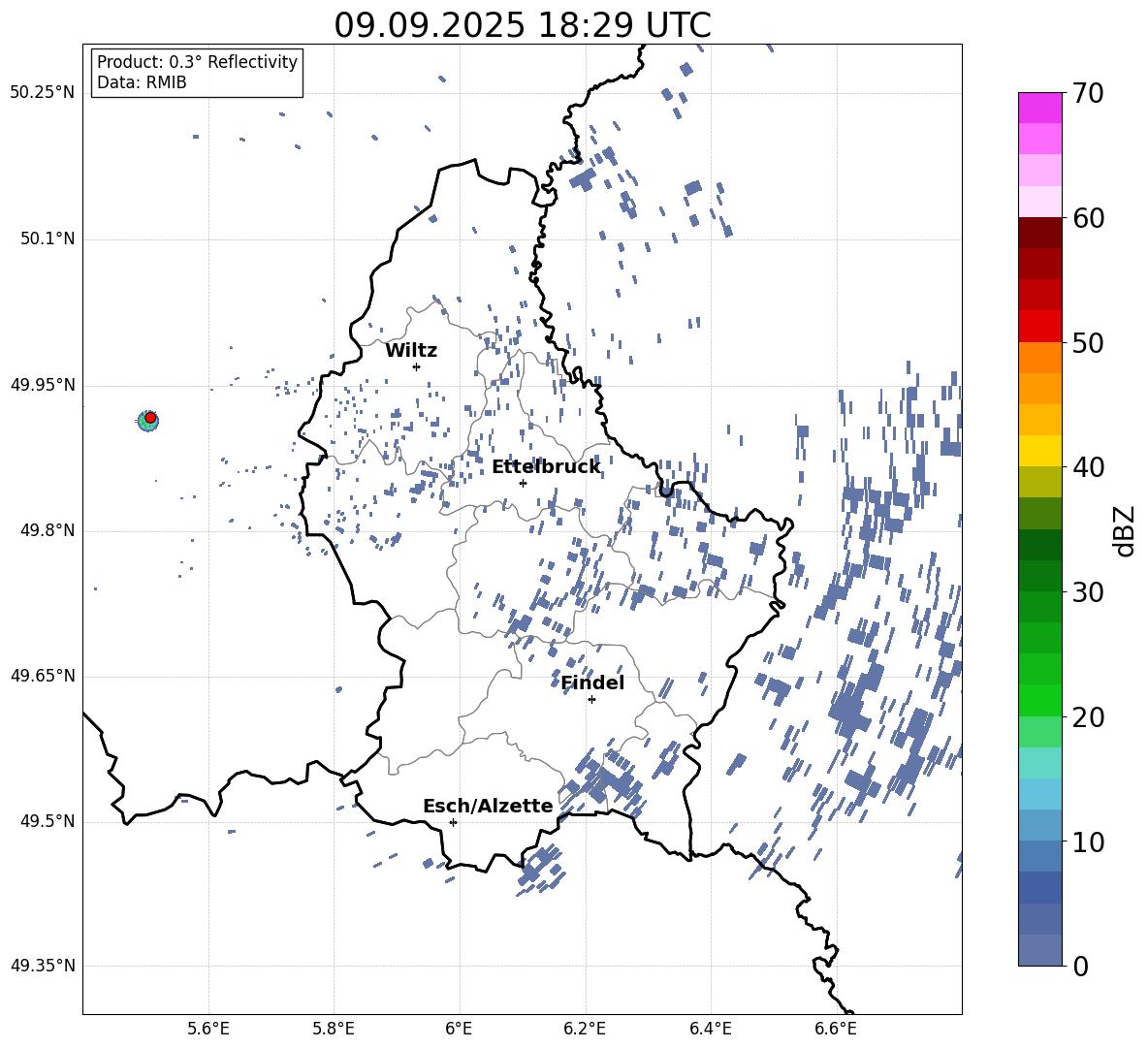Image resolution: width=1148 pixels, height=1048 pixels.
Task: Click the 30 tick label on colorbar
Action: (x=1088, y=592)
